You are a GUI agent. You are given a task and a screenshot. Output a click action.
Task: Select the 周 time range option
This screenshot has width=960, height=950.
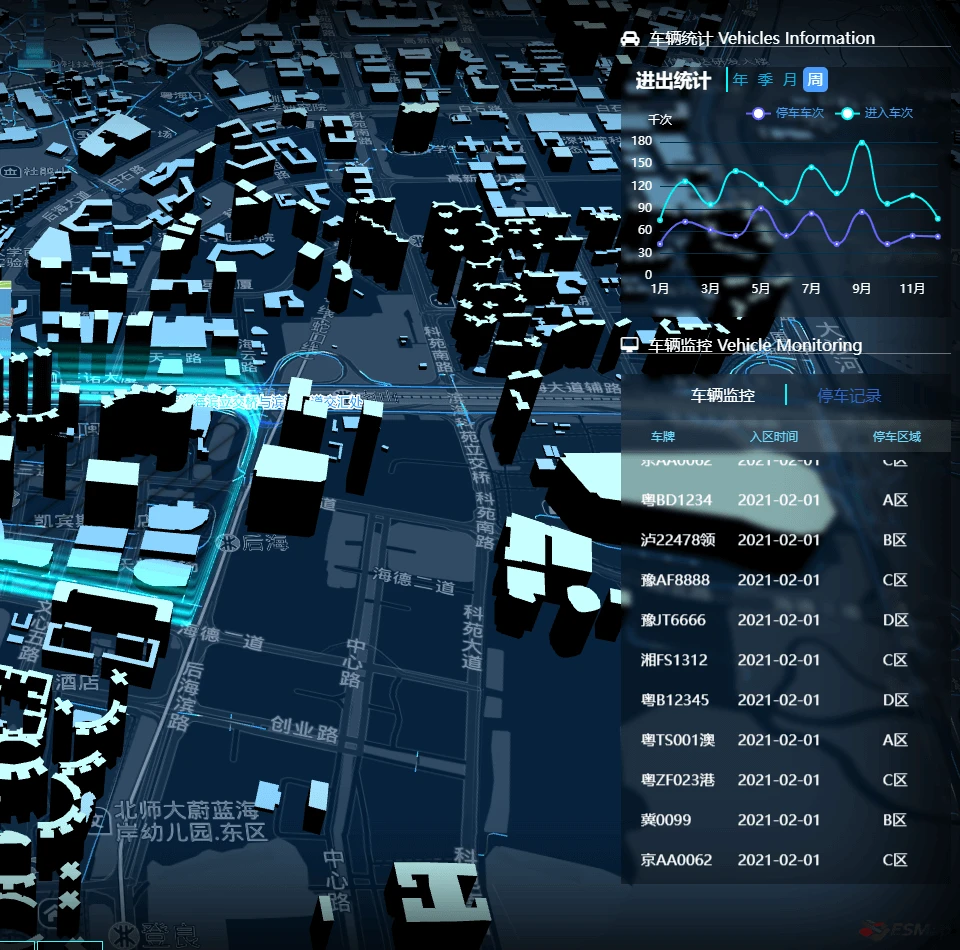click(815, 80)
